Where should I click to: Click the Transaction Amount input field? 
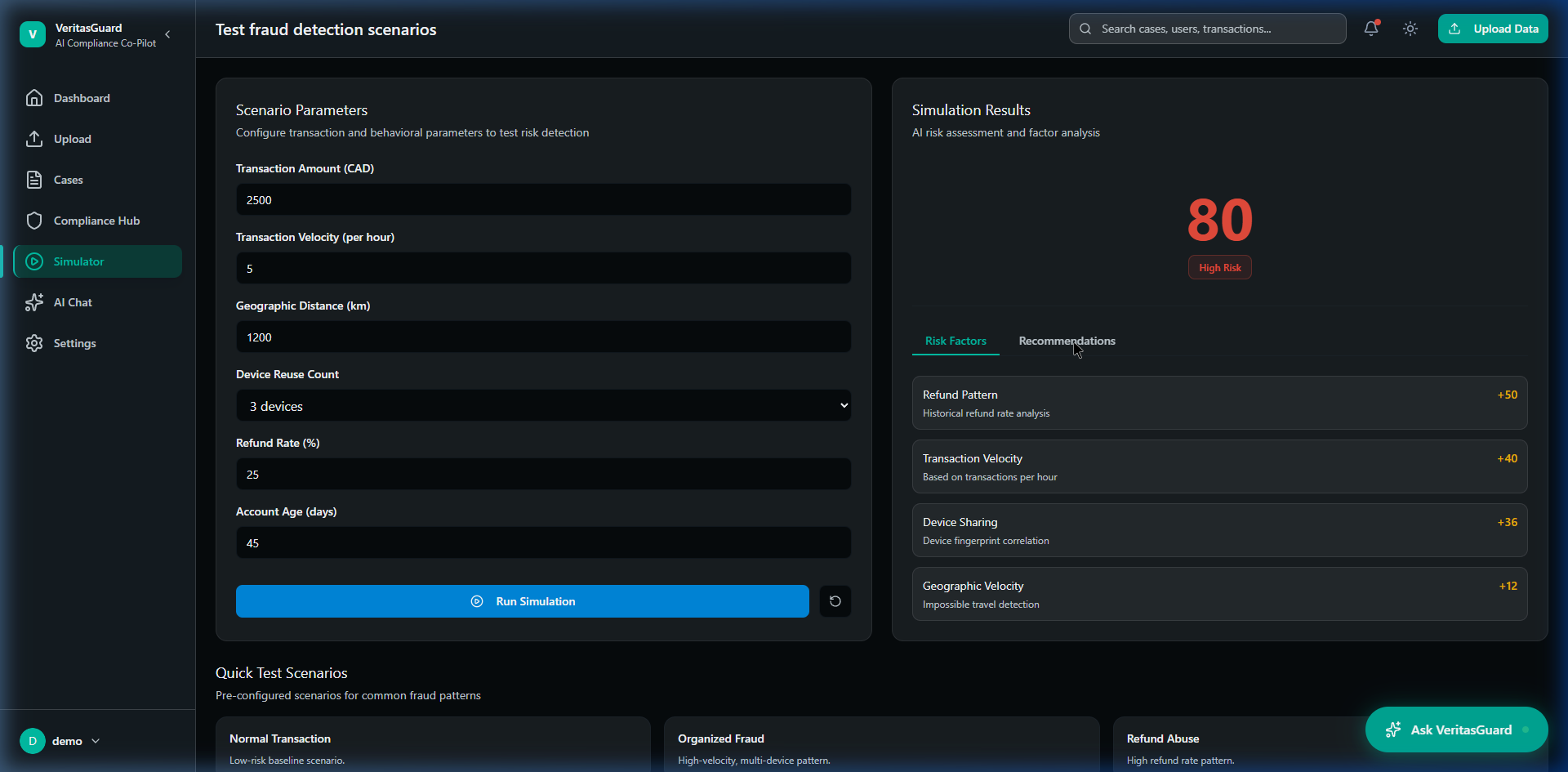[543, 200]
